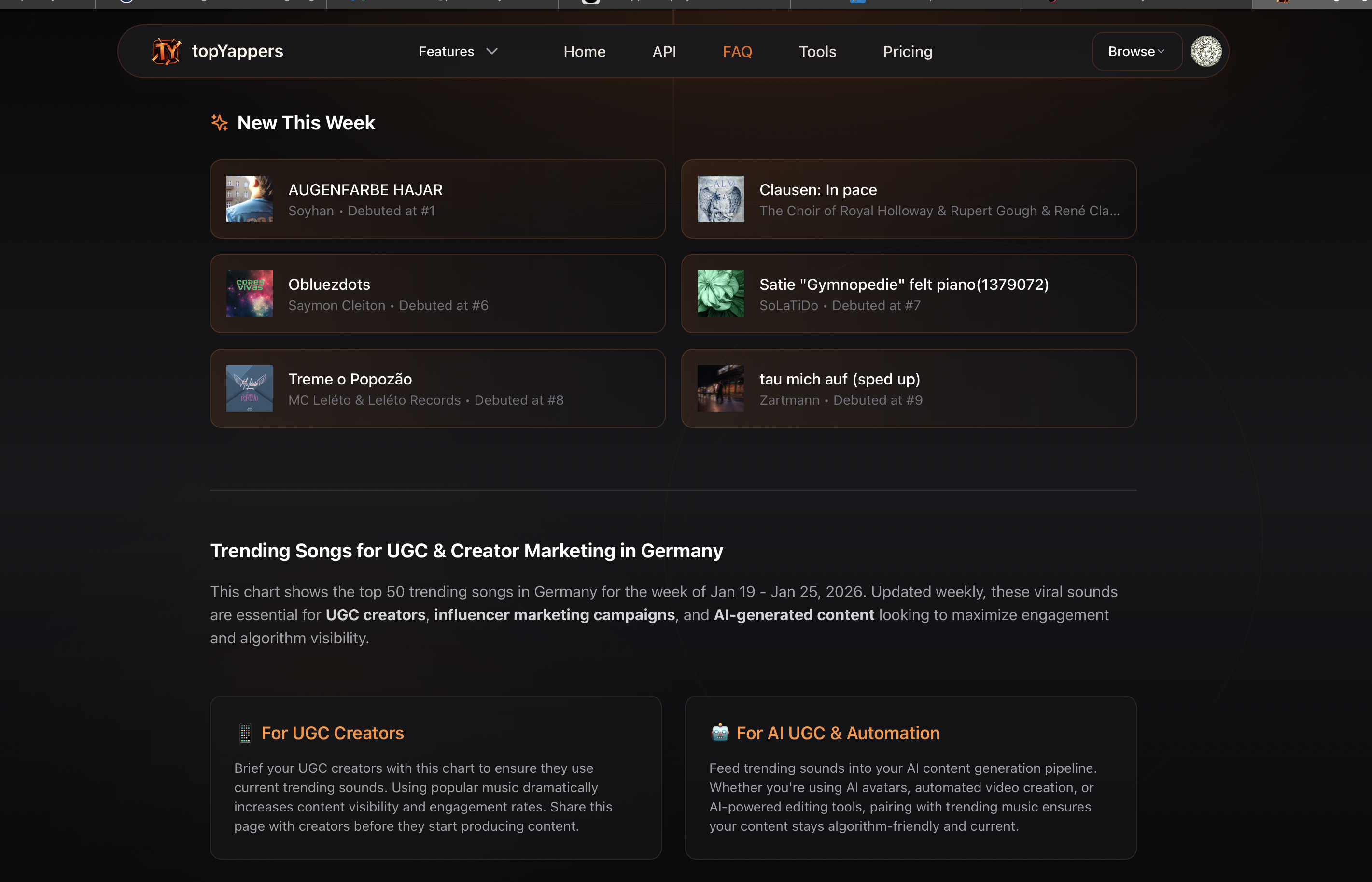Image resolution: width=1372 pixels, height=882 pixels.
Task: Go to the Home nav item
Action: [x=584, y=52]
